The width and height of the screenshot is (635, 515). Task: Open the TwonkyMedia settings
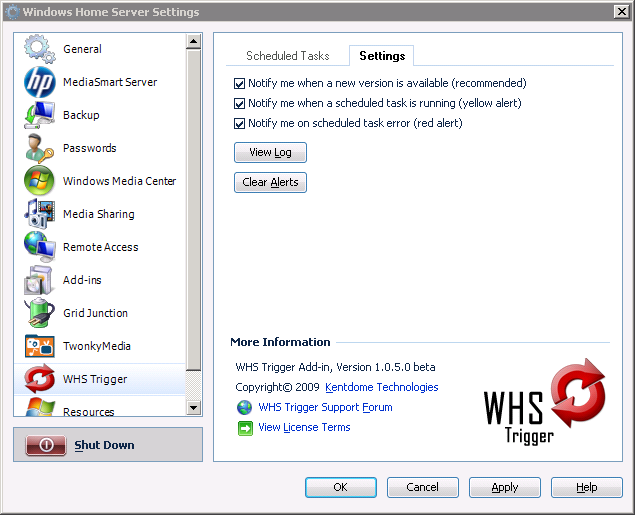(x=100, y=346)
